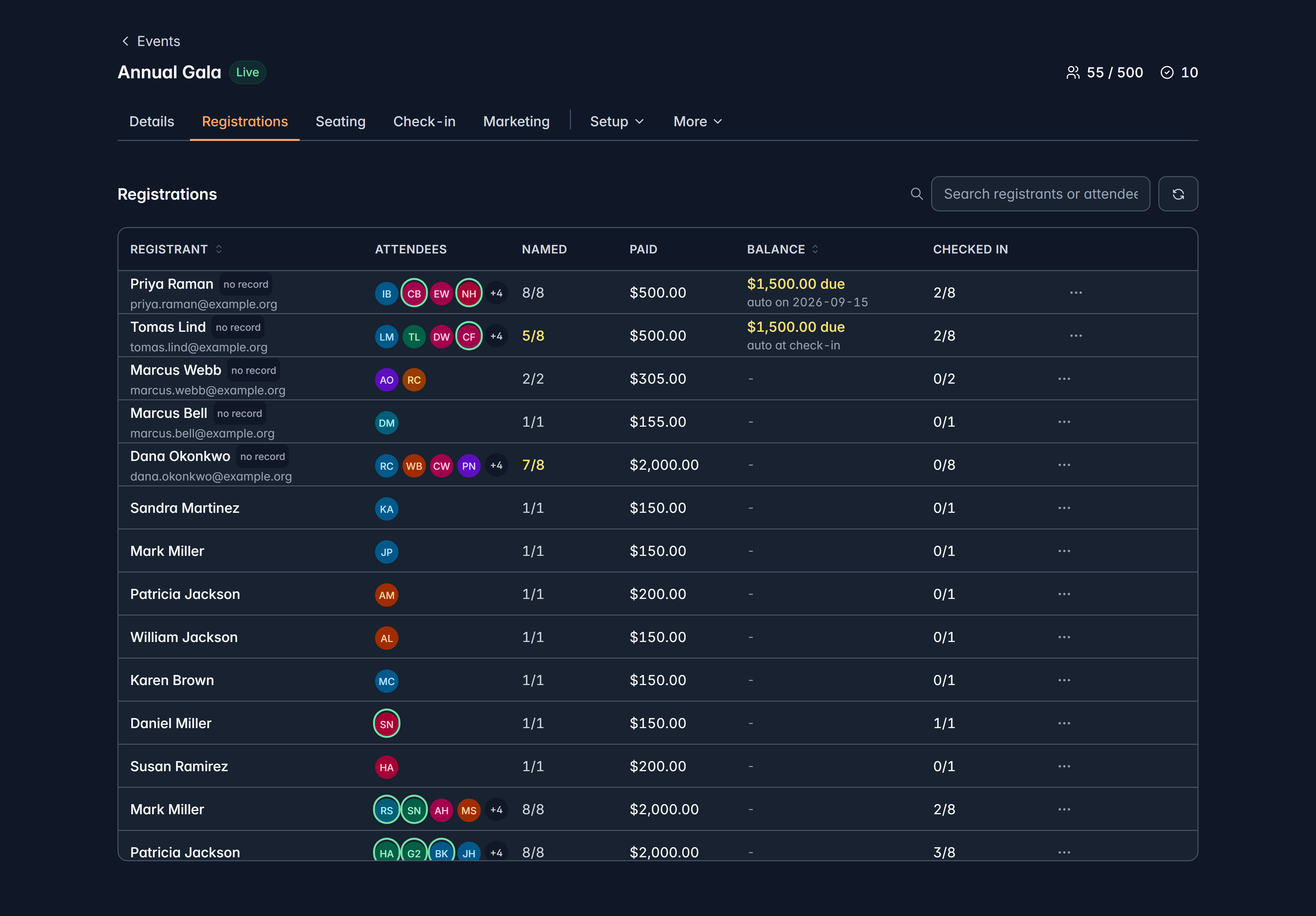Select the DM avatar for Marcus Bell
Image resolution: width=1316 pixels, height=916 pixels.
click(x=386, y=423)
